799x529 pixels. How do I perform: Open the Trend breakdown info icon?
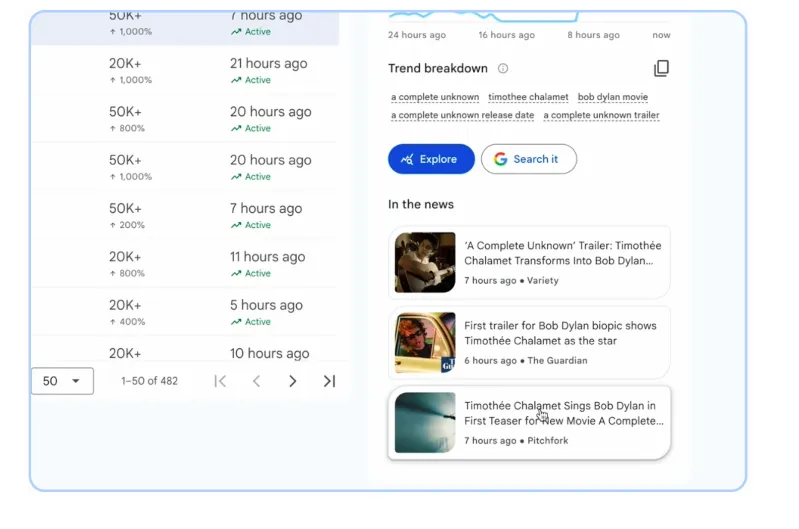(x=503, y=68)
